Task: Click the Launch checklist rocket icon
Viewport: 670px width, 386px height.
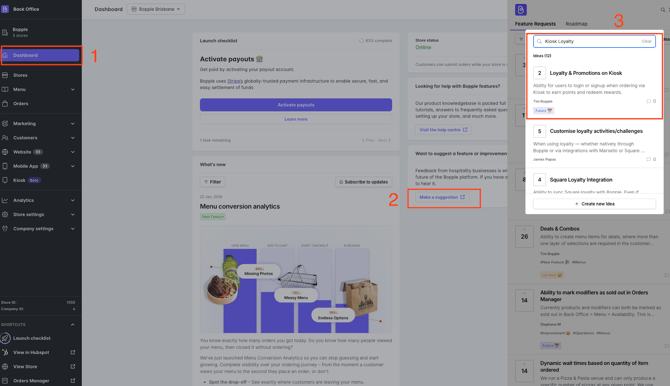Action: (5, 338)
